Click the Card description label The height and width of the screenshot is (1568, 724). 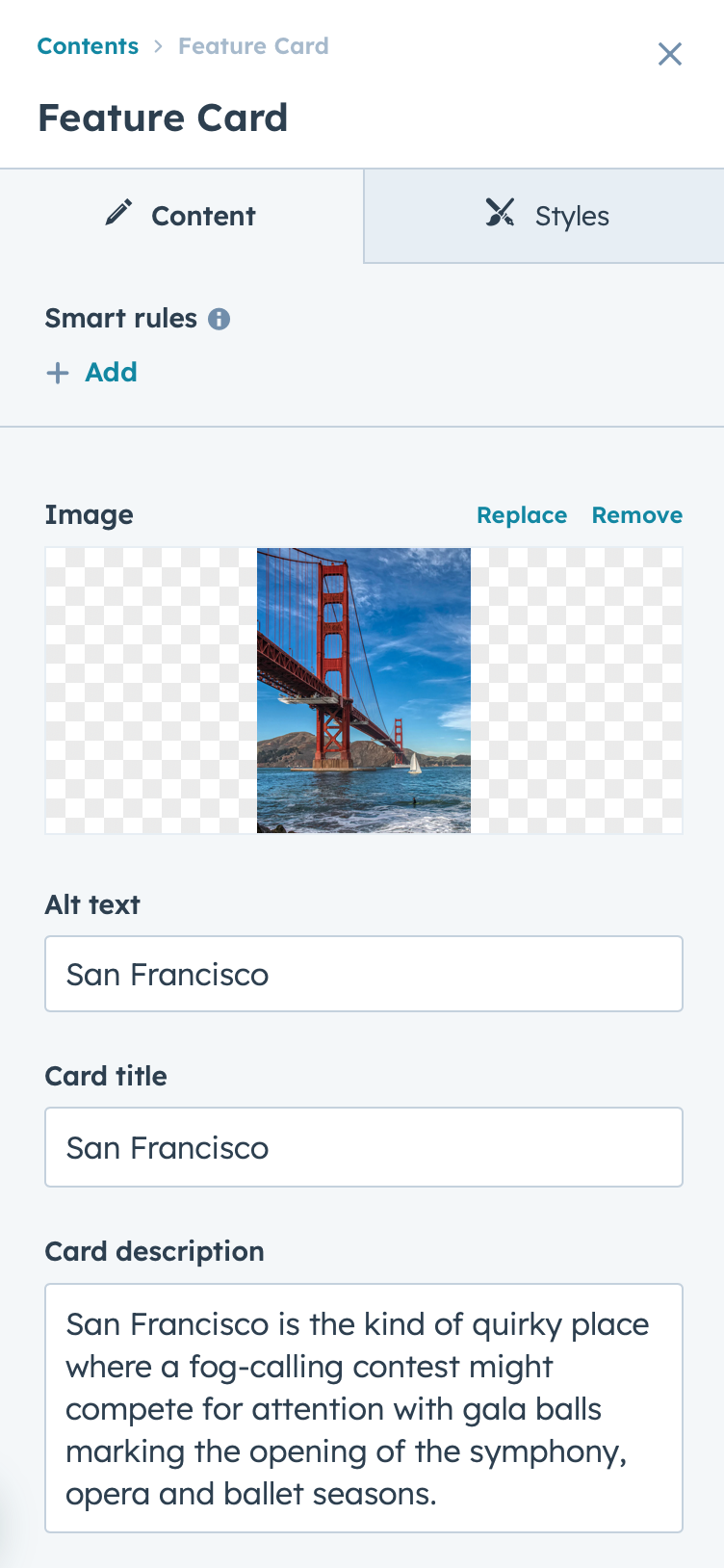pyautogui.click(x=155, y=1251)
